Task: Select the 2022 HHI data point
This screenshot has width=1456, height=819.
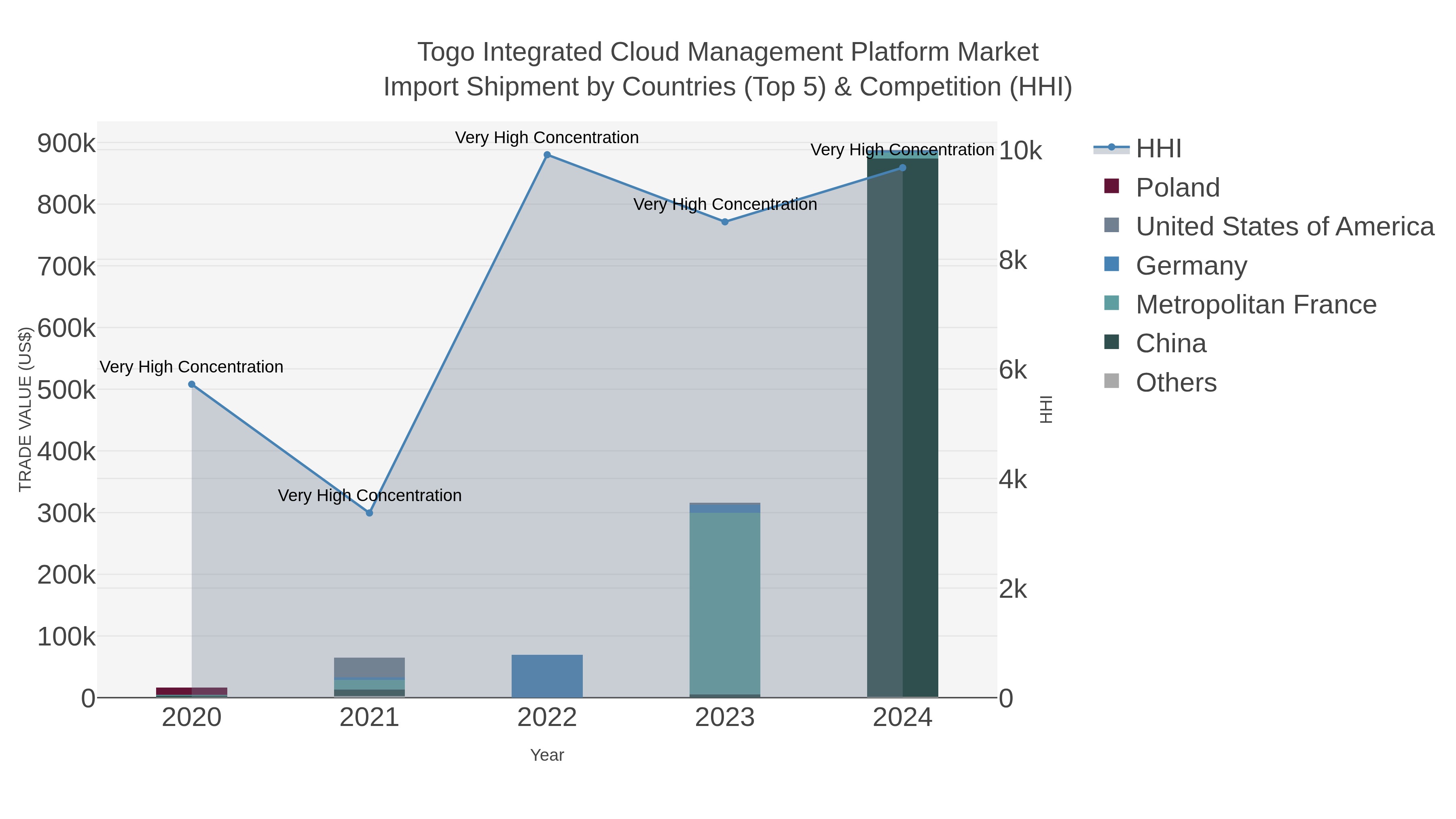Action: [547, 155]
